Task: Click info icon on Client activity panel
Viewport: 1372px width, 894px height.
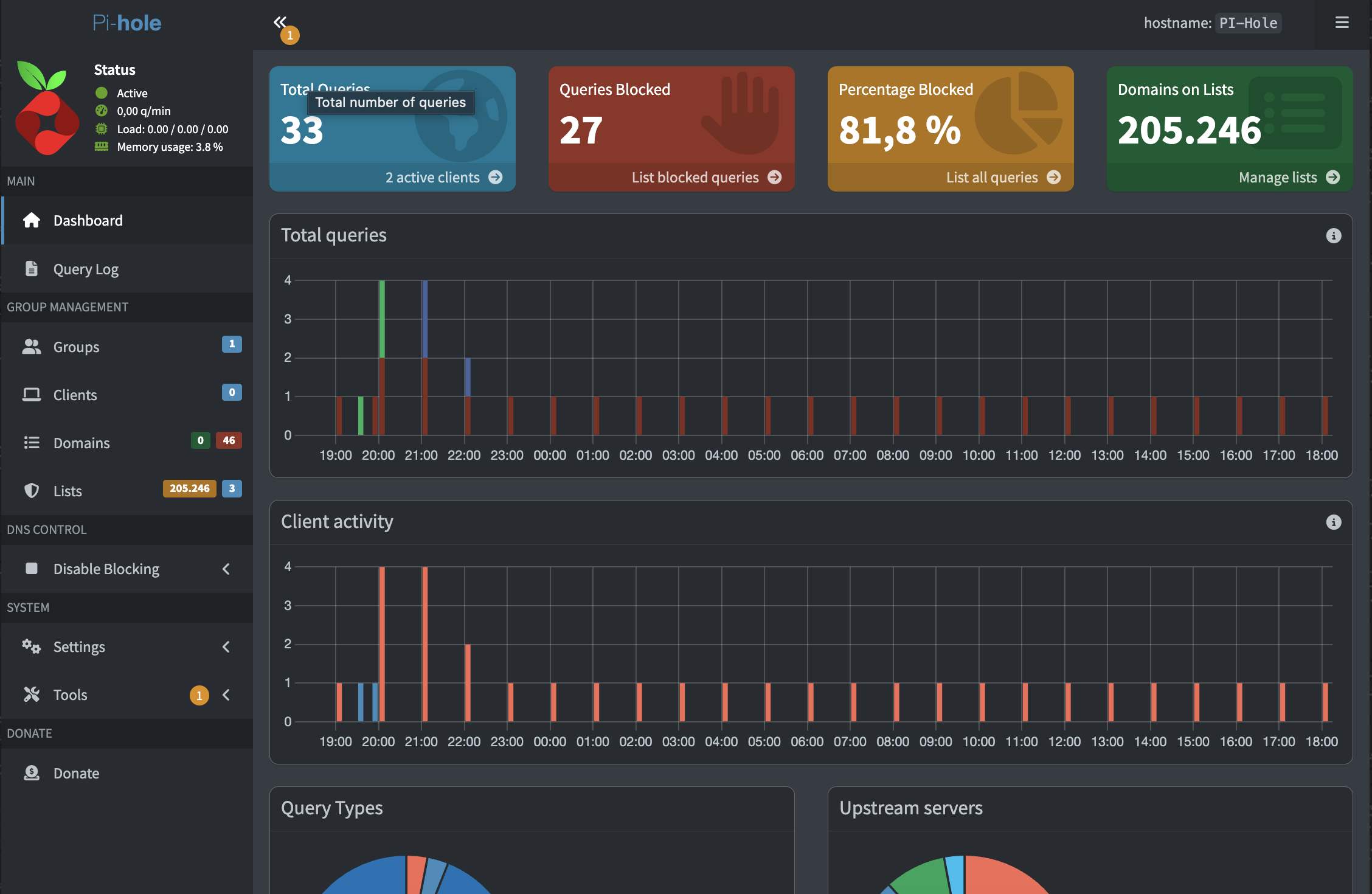Action: coord(1333,522)
